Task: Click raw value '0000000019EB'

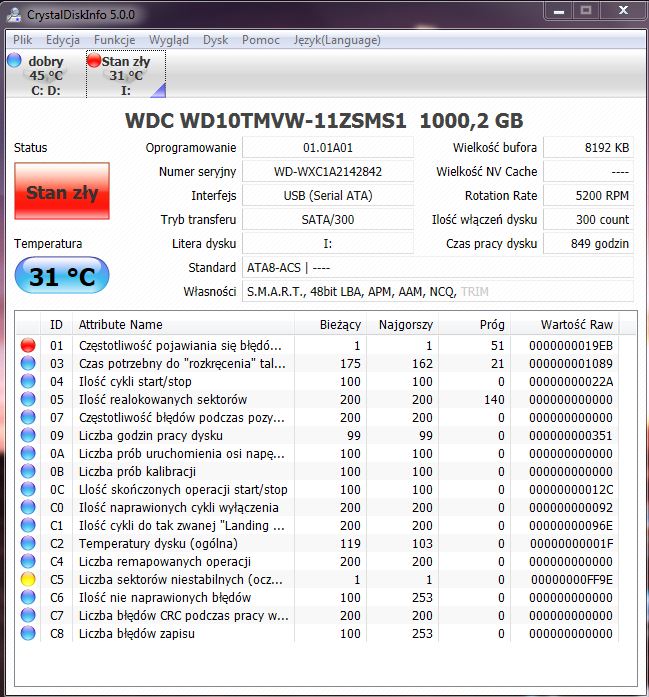Action: [x=571, y=346]
